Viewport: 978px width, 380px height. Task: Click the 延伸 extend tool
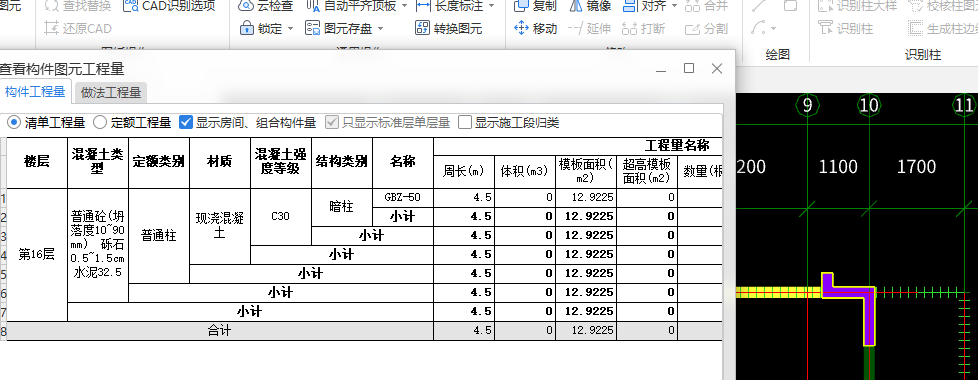590,29
